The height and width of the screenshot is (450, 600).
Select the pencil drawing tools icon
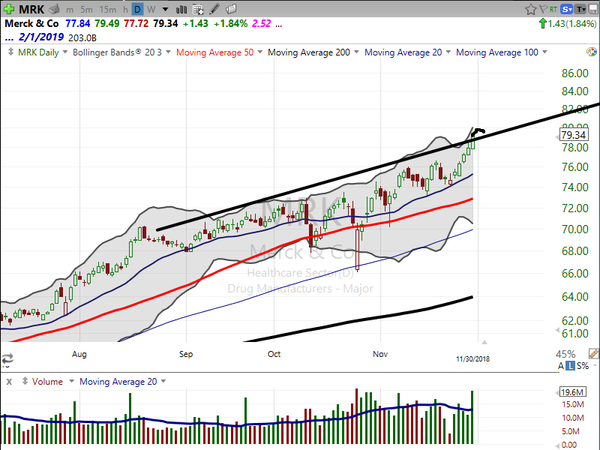pos(214,9)
